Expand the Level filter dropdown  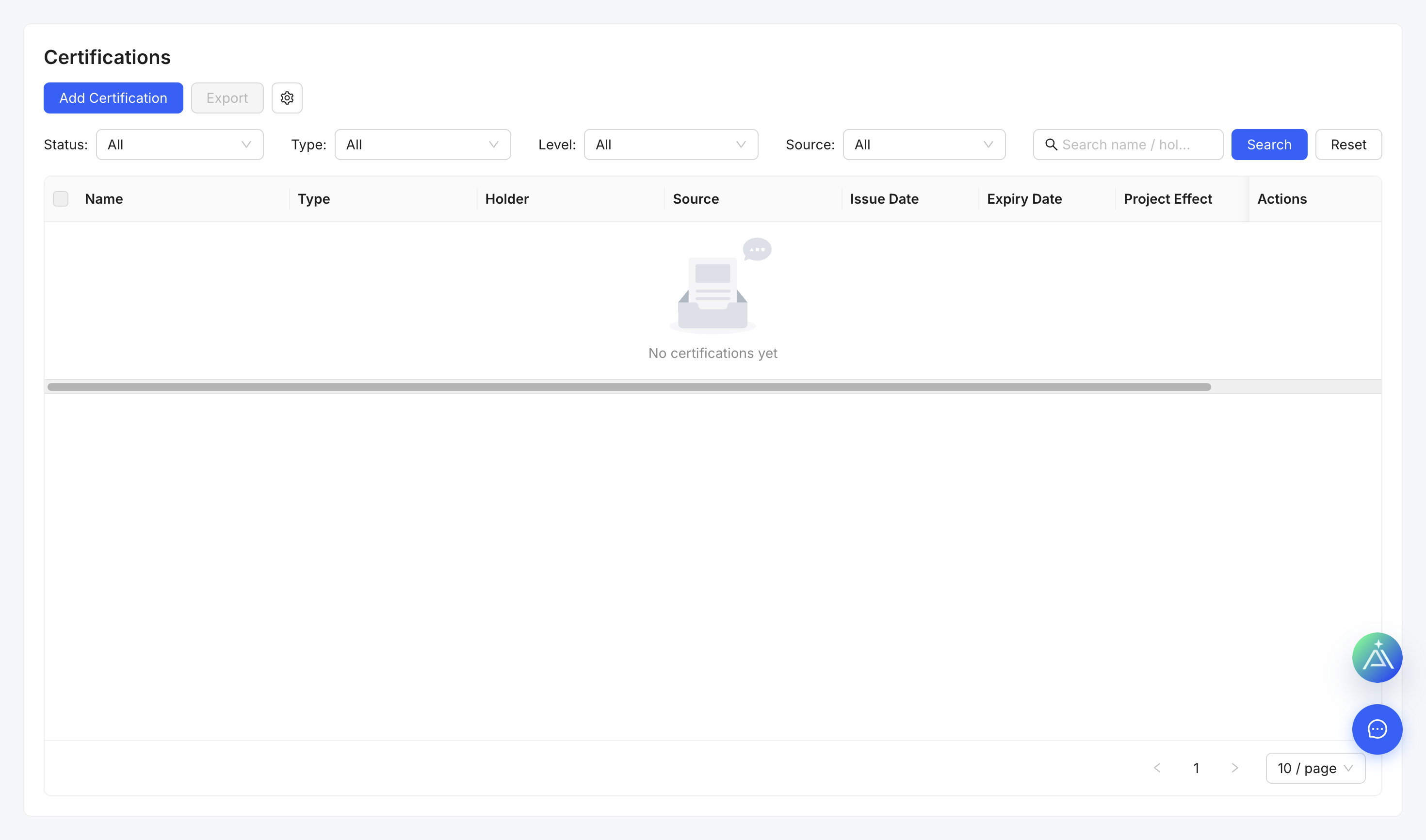coord(671,145)
